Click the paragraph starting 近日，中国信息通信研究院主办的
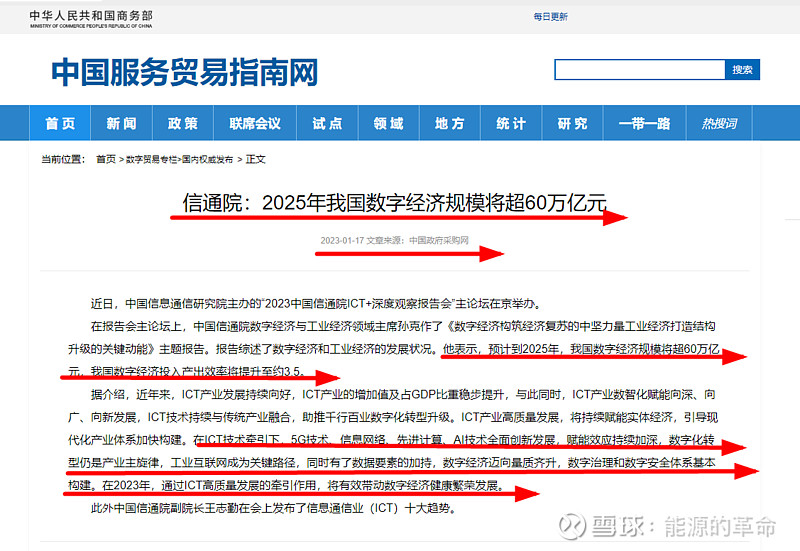 click(316, 304)
